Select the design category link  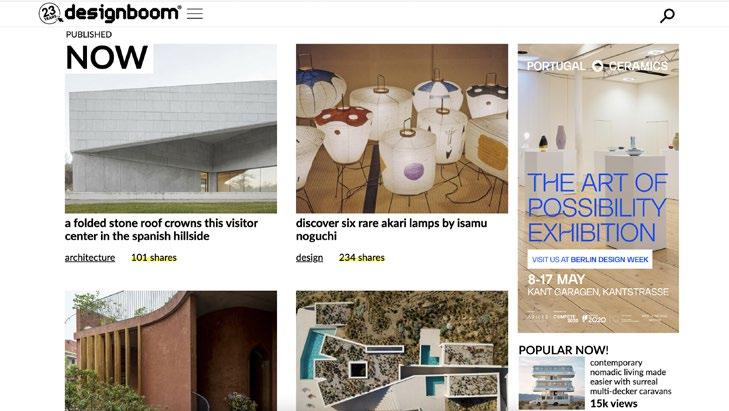pos(309,258)
